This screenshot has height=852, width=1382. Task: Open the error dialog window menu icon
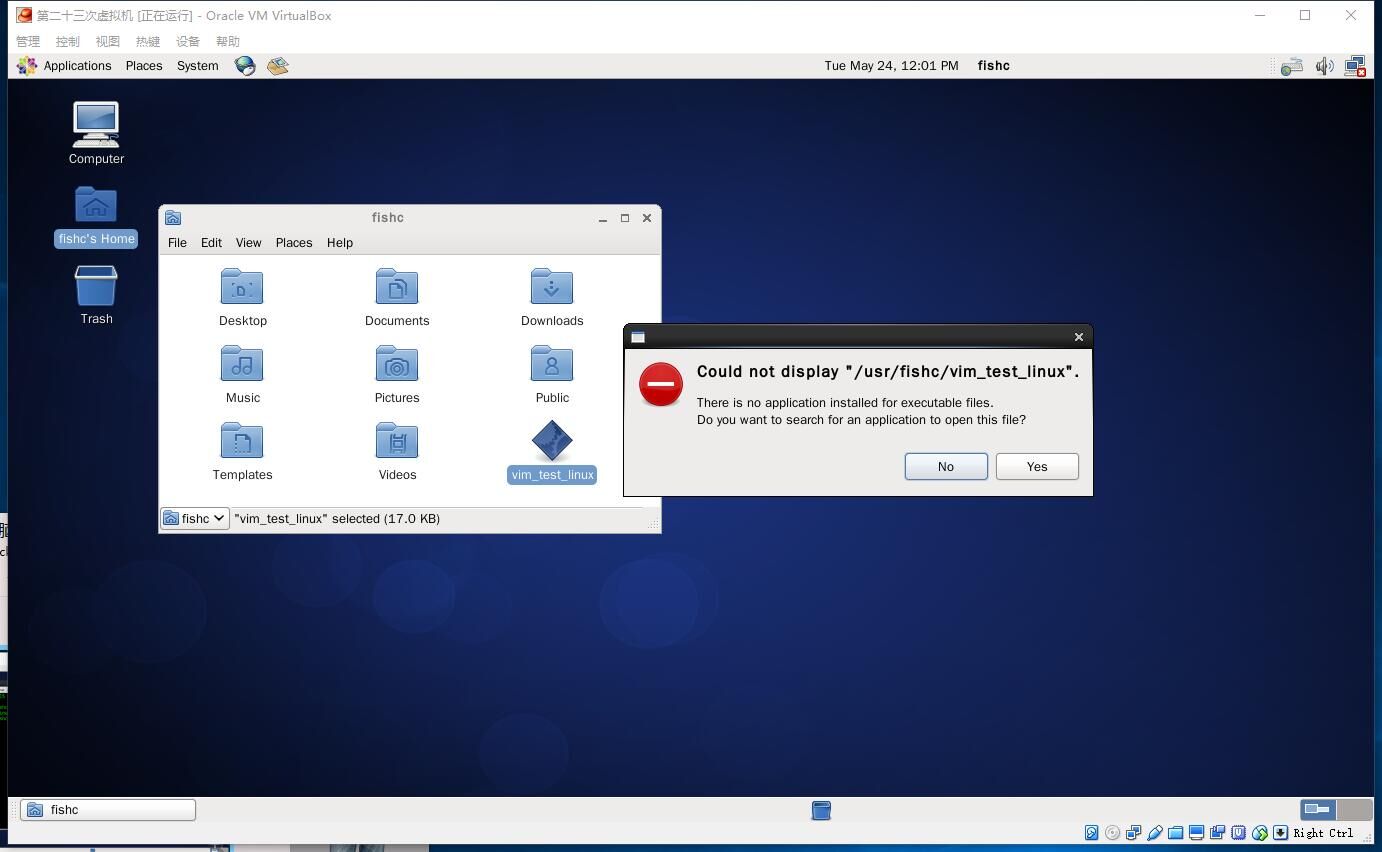(x=638, y=337)
